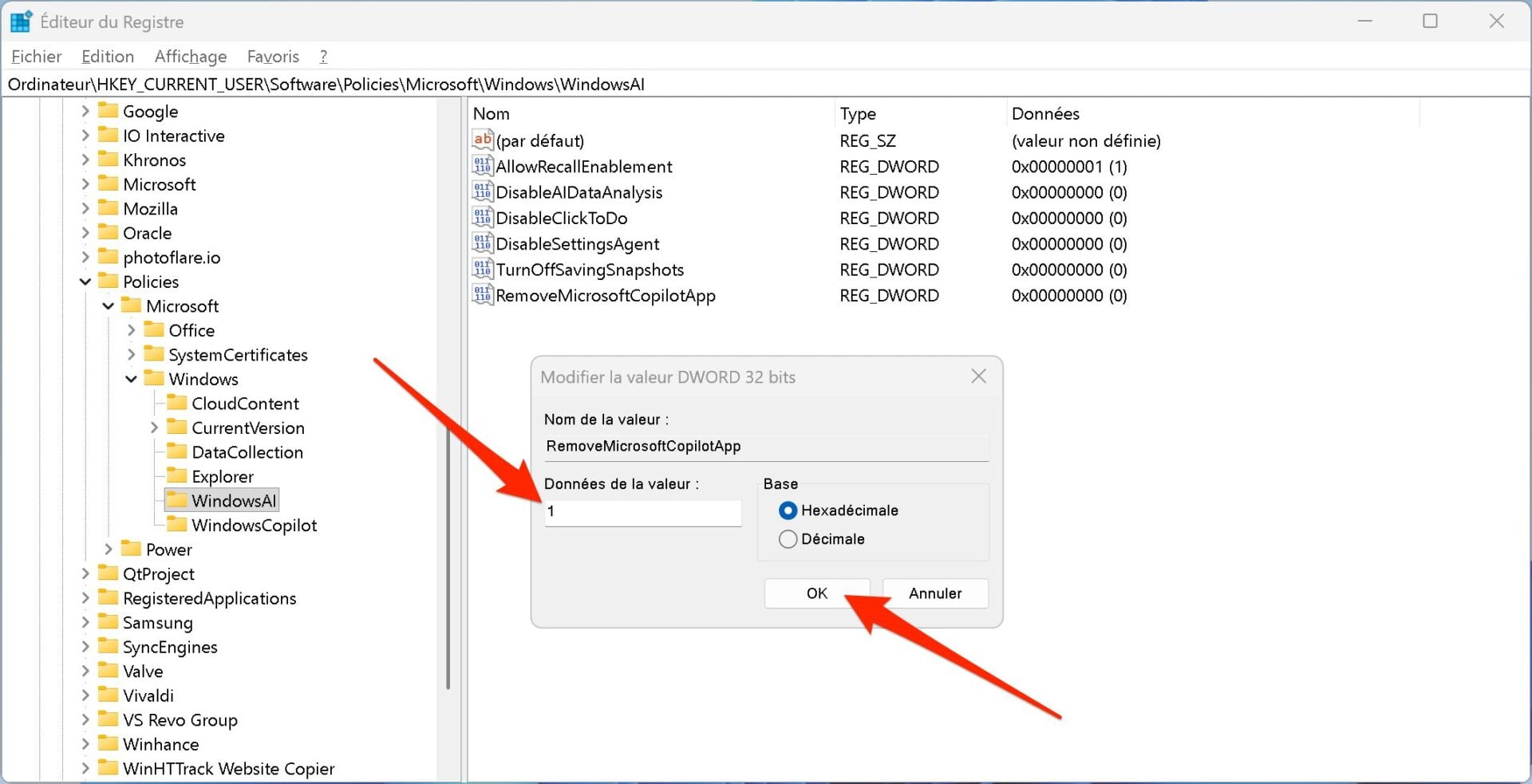Open the ? help menu
Viewport: 1532px width, 784px height.
pos(323,57)
